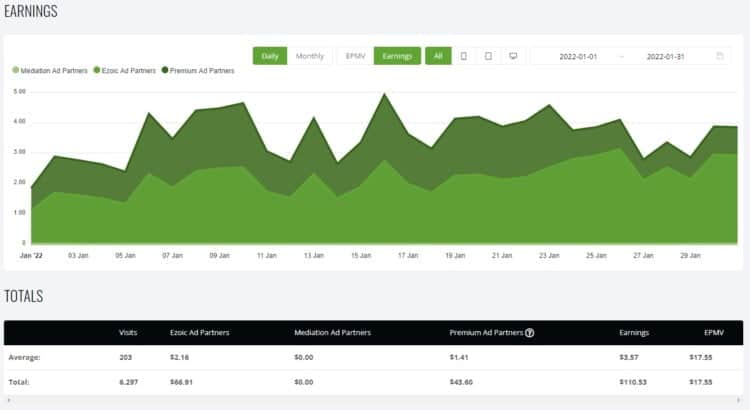750x410 pixels.
Task: Edit start date 2022-01-01 field
Action: click(578, 56)
